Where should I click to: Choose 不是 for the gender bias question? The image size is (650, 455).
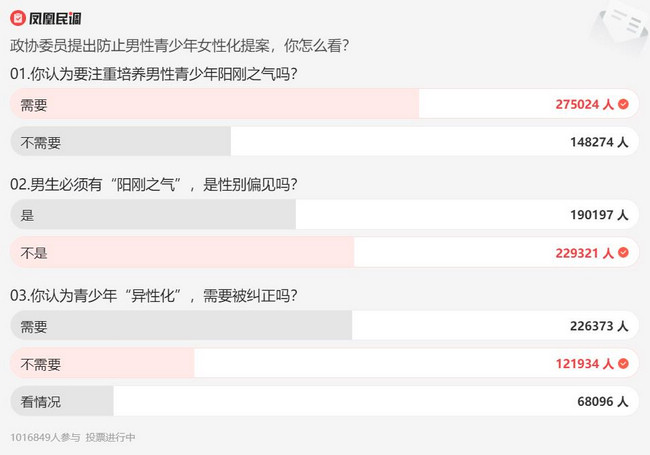[x=324, y=252]
